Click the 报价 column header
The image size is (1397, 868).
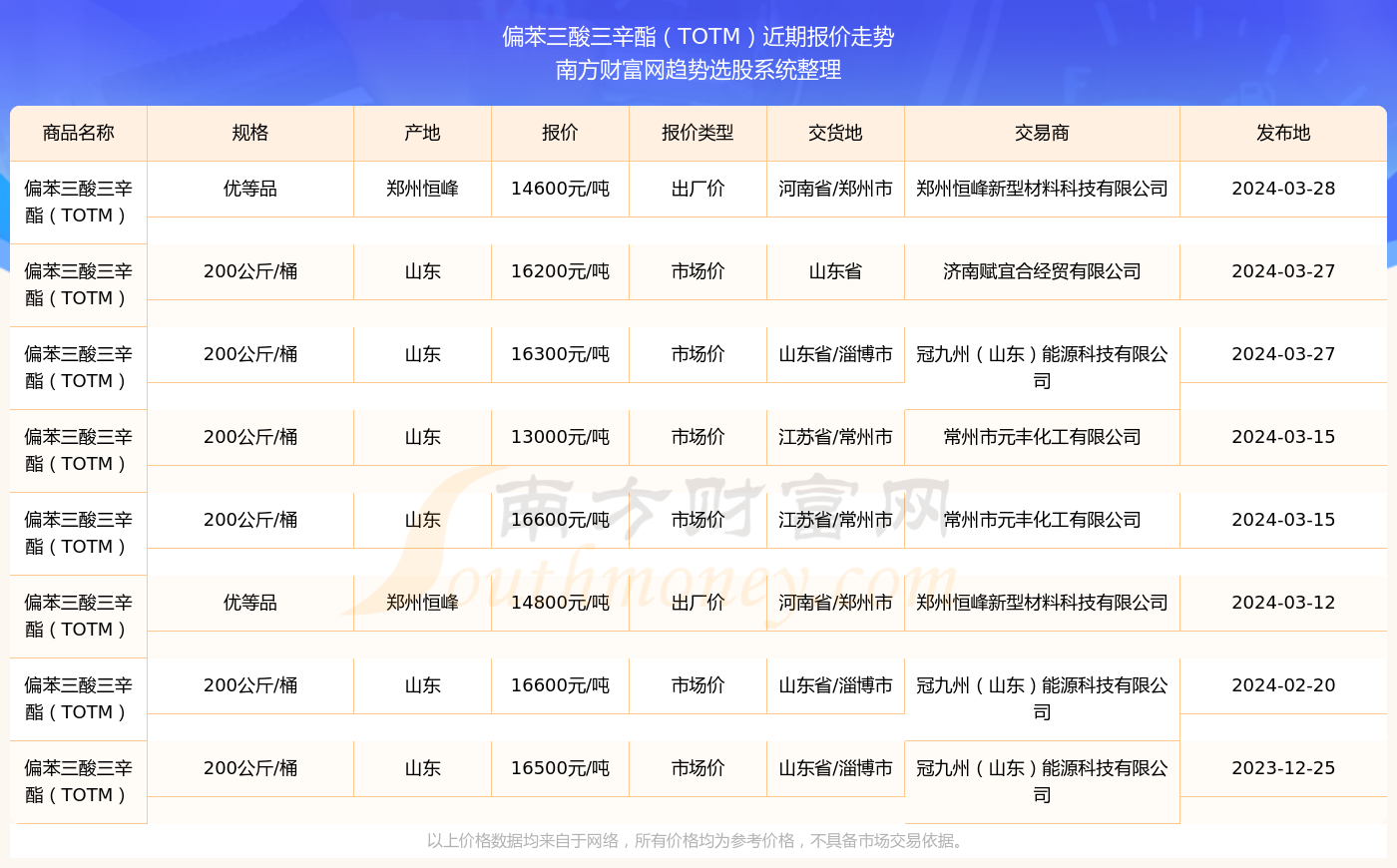coord(560,134)
